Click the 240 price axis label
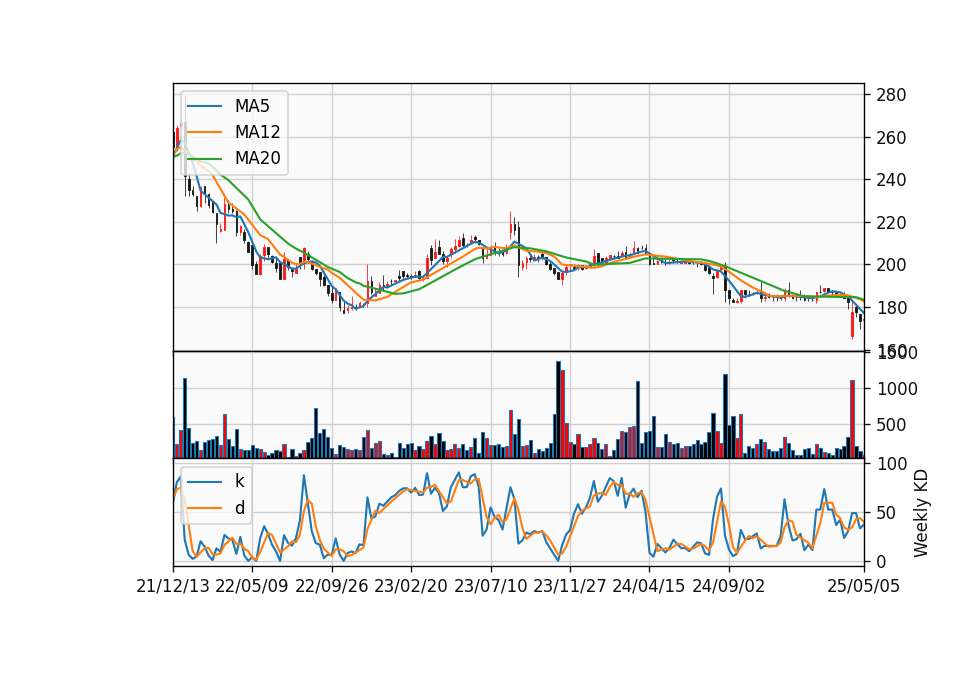The height and width of the screenshot is (690, 960). coord(891,180)
